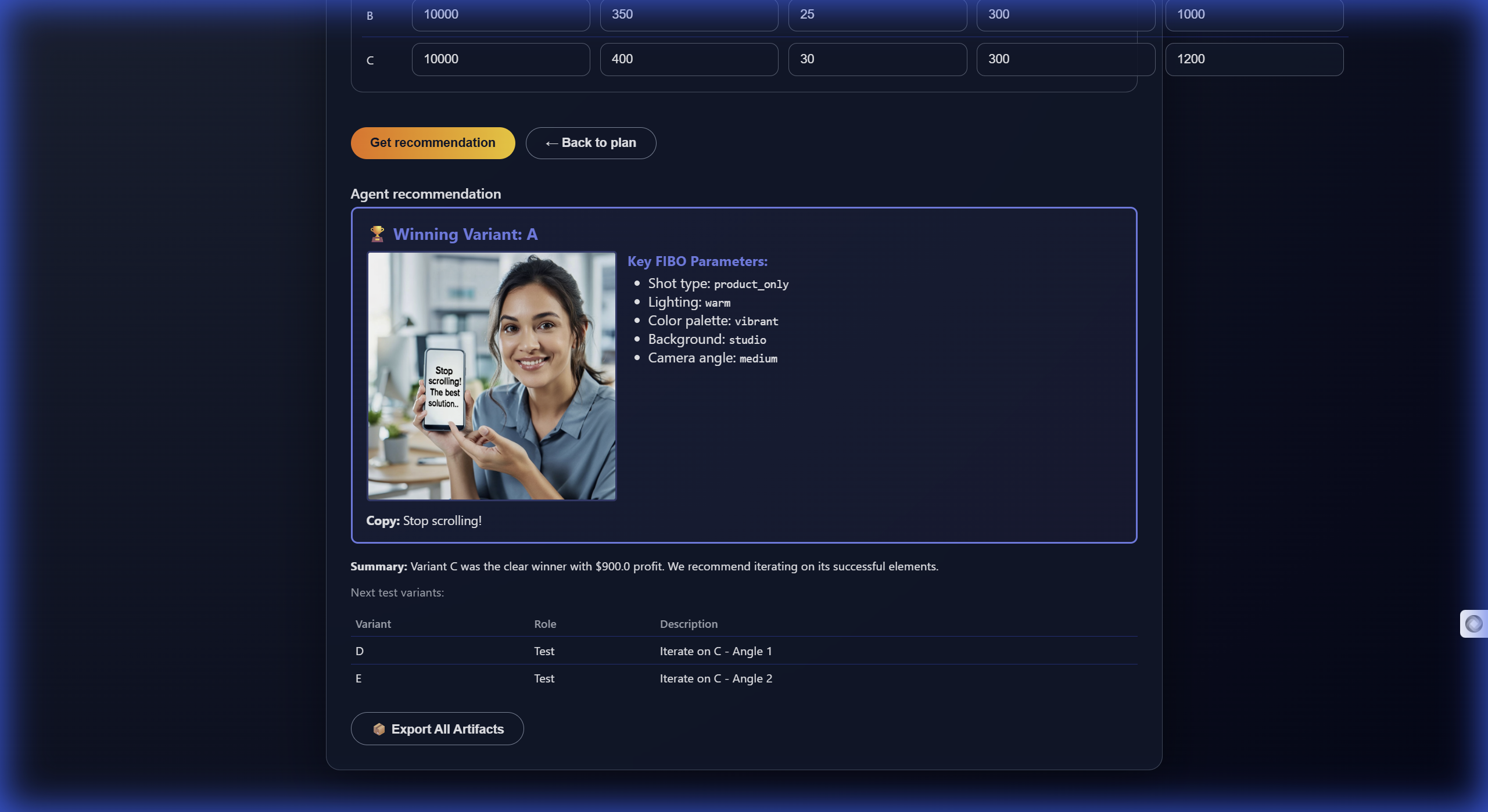Export All Artifacts
The height and width of the screenshot is (812, 1488).
tap(437, 729)
